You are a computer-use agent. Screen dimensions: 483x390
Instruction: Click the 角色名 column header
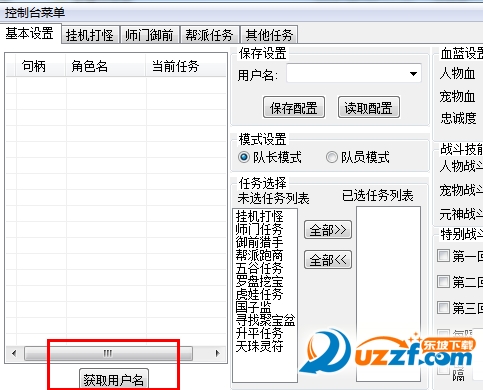[x=105, y=66]
